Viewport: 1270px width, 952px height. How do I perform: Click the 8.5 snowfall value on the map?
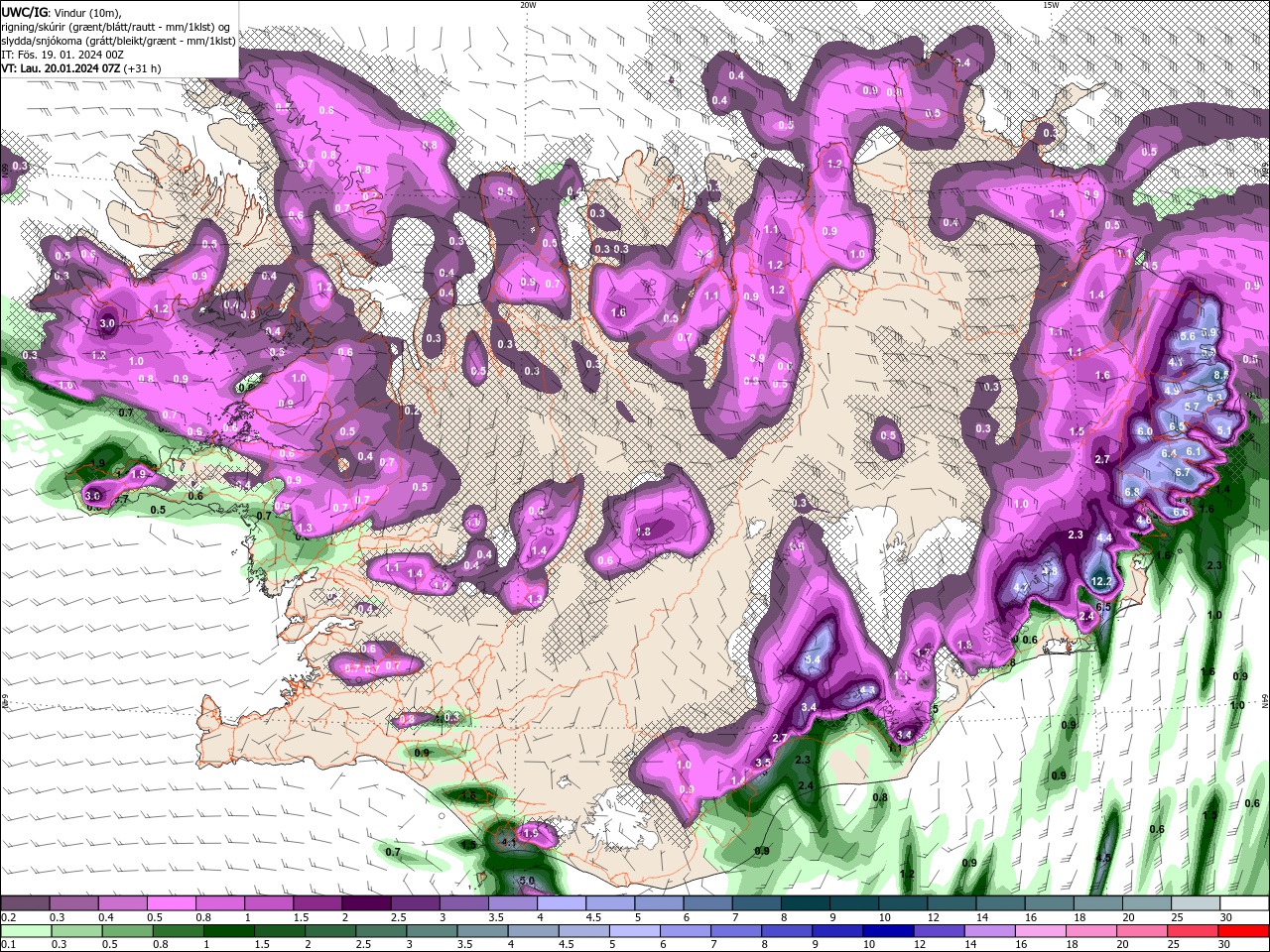[x=1220, y=375]
